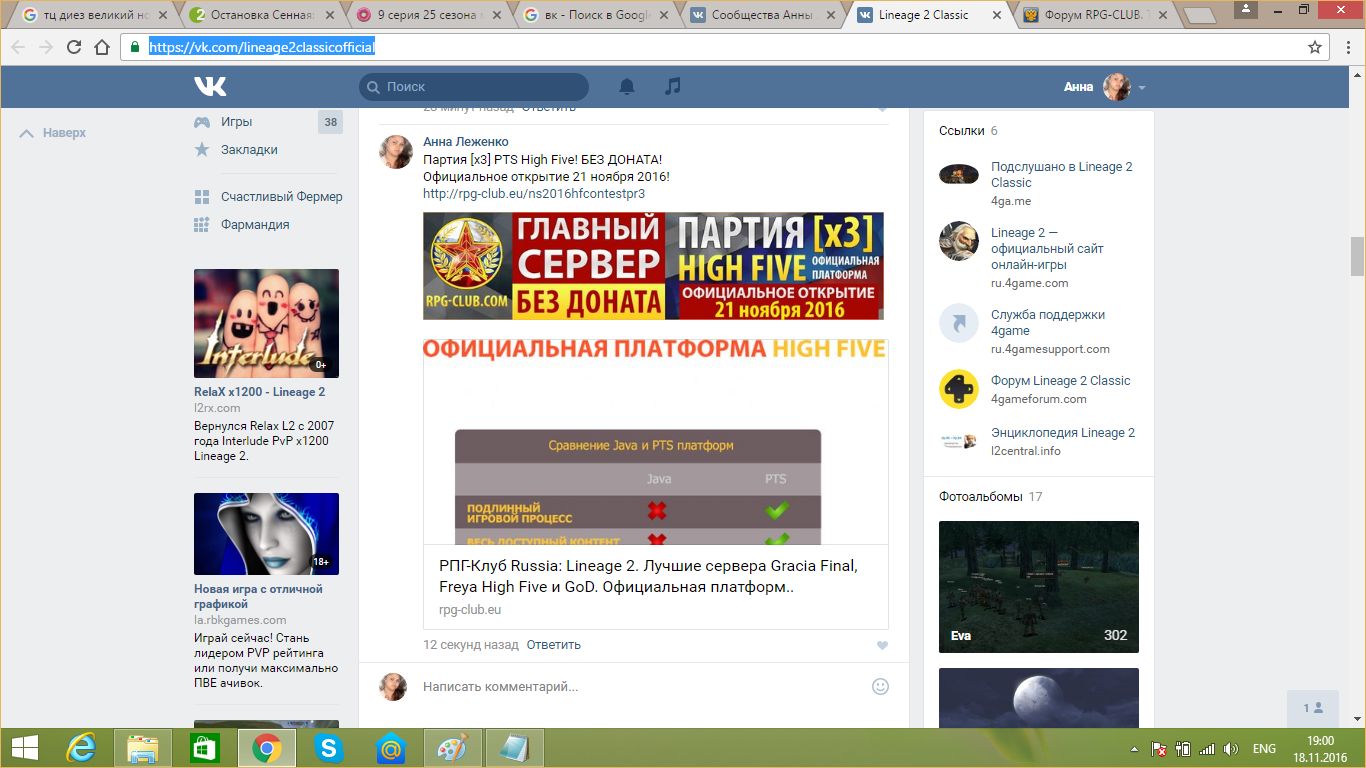This screenshot has height=768, width=1366.
Task: Reply via Ответить under 12 секунд назад
Action: (x=554, y=645)
